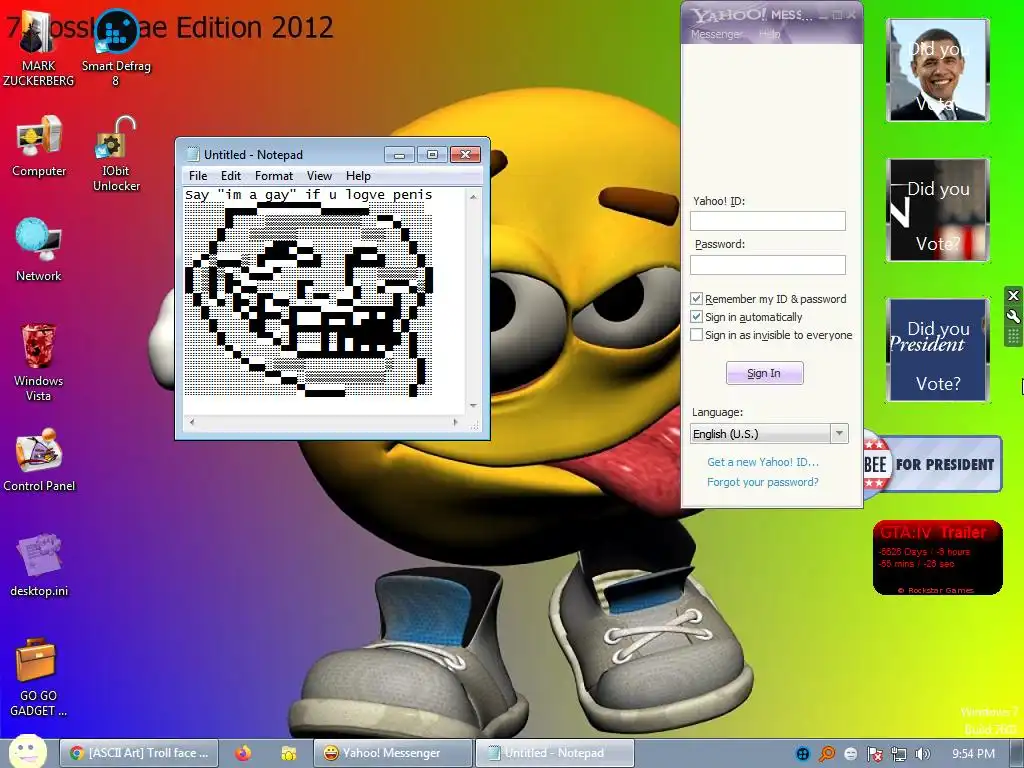Click the Notepad text line Say im a gay
Screen dimensions: 1024x768
(308, 195)
